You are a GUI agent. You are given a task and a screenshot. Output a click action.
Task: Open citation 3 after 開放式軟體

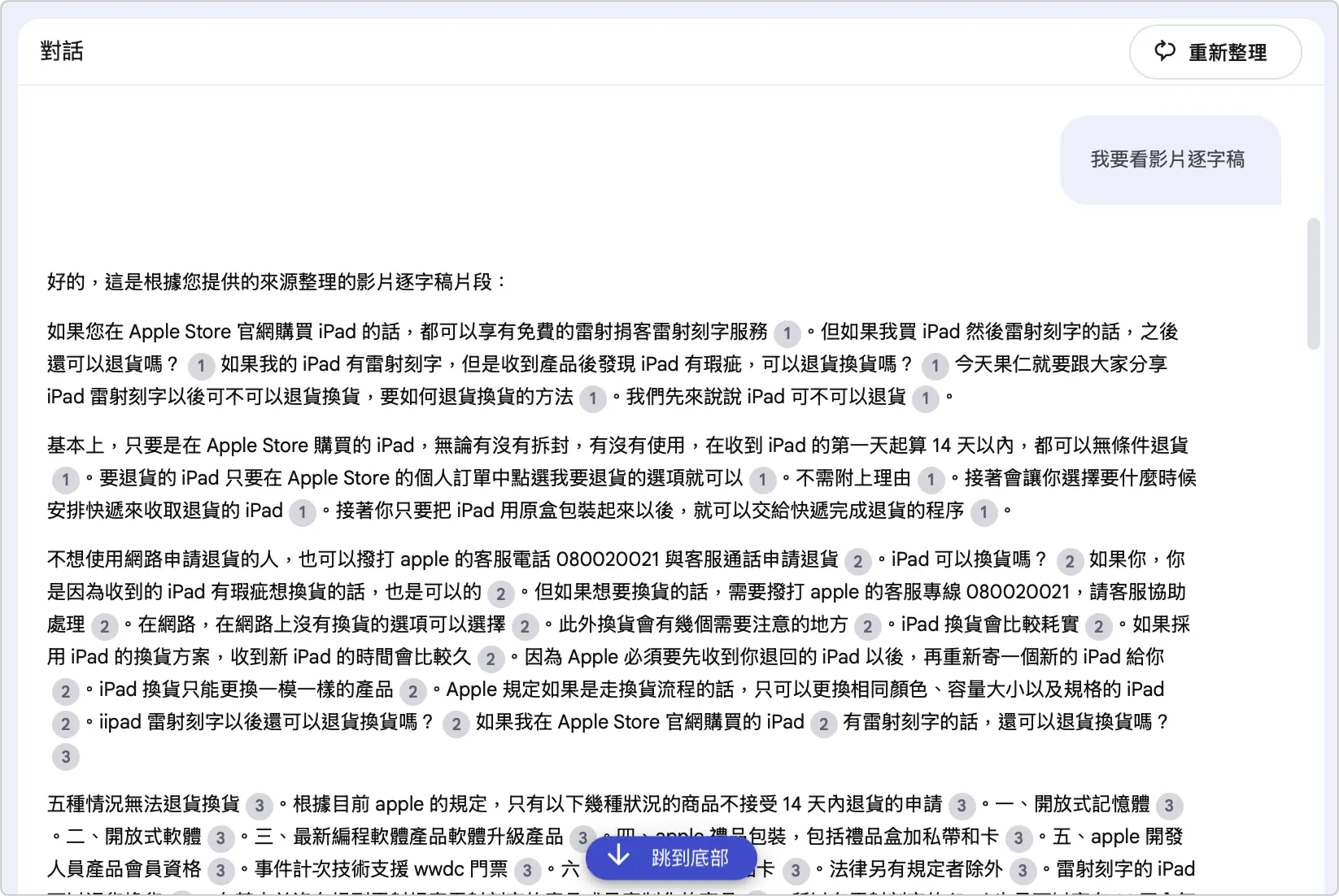220,837
